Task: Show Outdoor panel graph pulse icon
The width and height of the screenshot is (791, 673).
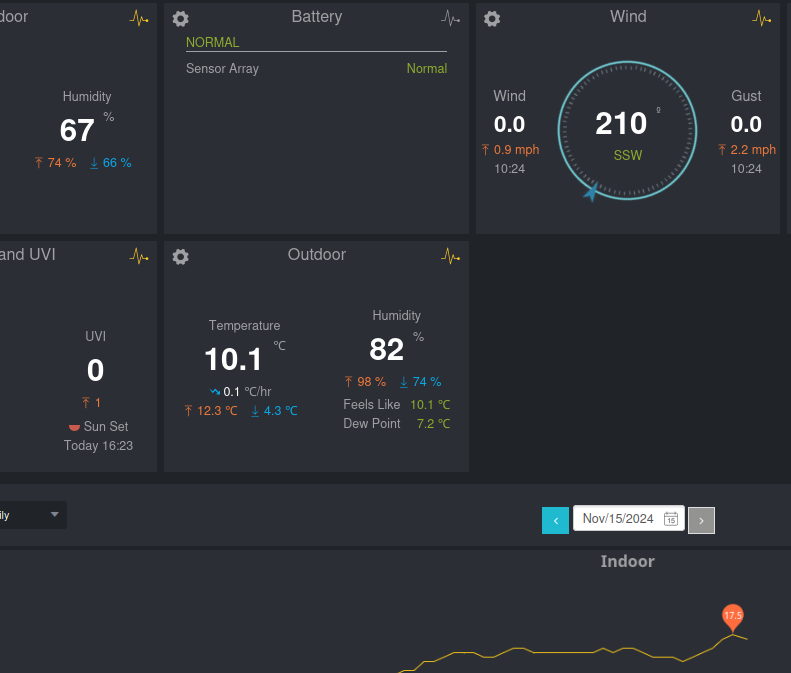Action: tap(450, 256)
